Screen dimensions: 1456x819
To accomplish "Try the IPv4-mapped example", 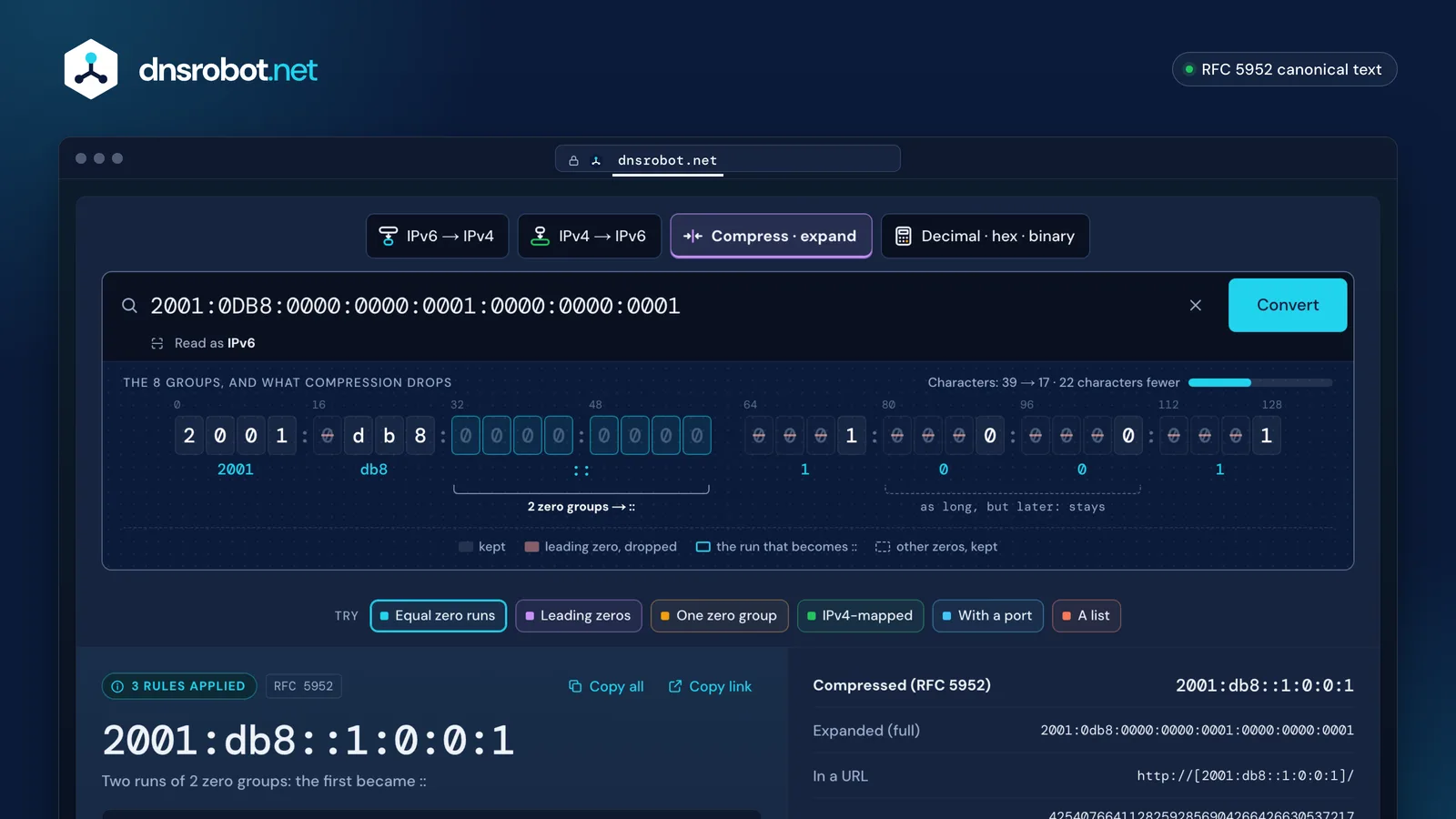I will [860, 616].
